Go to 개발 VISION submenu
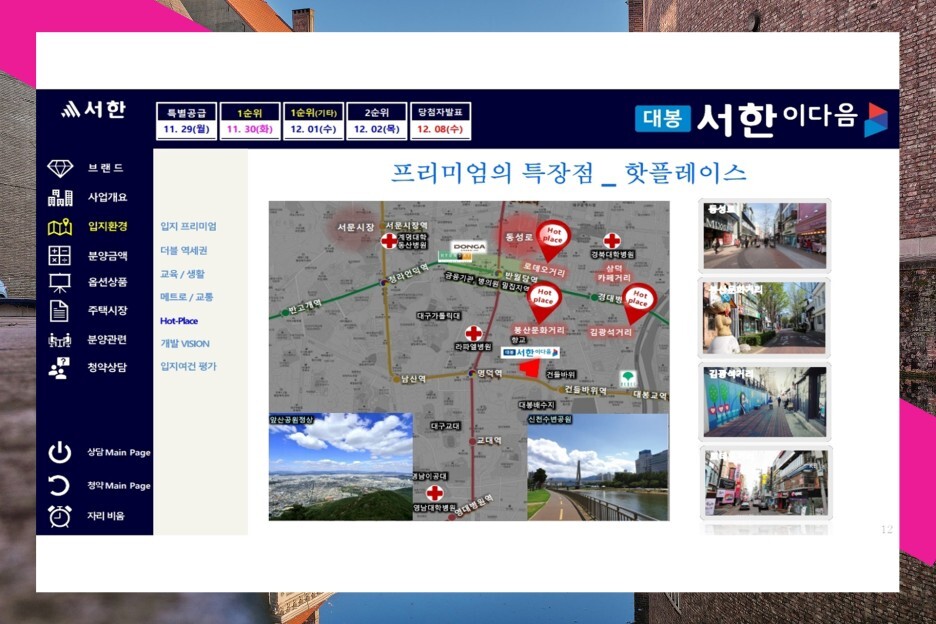The height and width of the screenshot is (624, 936). (185, 343)
